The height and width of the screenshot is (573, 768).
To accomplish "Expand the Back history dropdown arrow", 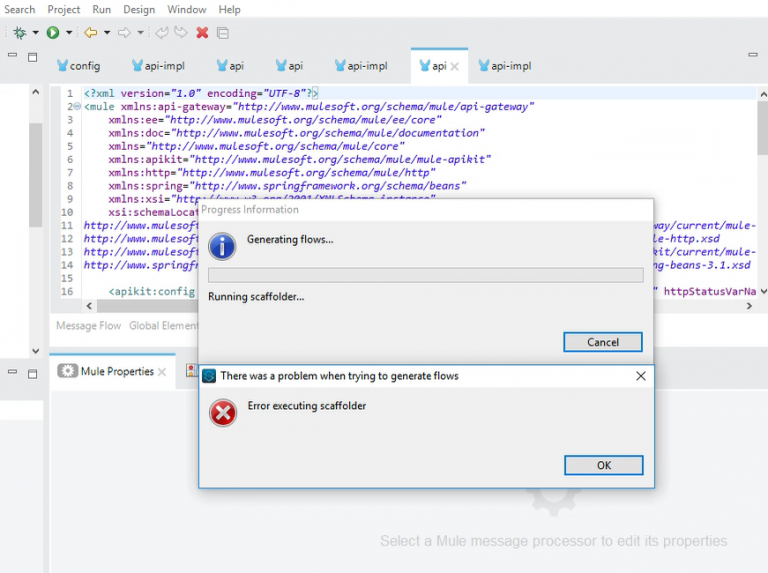I will tap(106, 33).
